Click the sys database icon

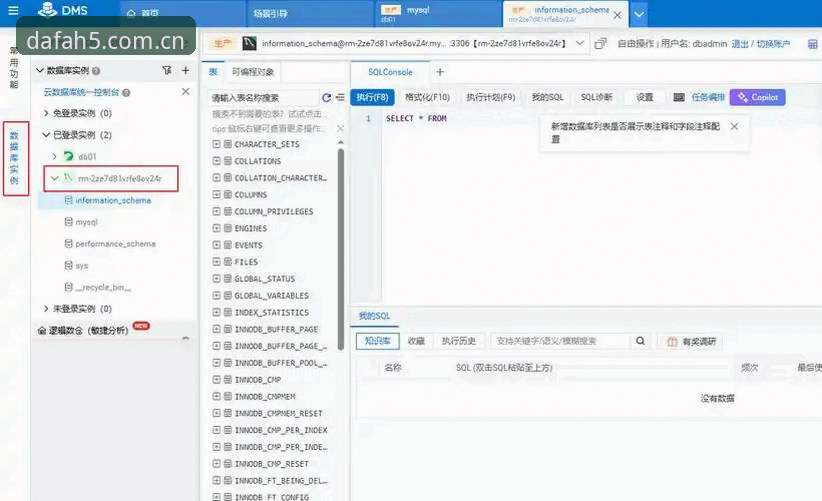pos(68,266)
